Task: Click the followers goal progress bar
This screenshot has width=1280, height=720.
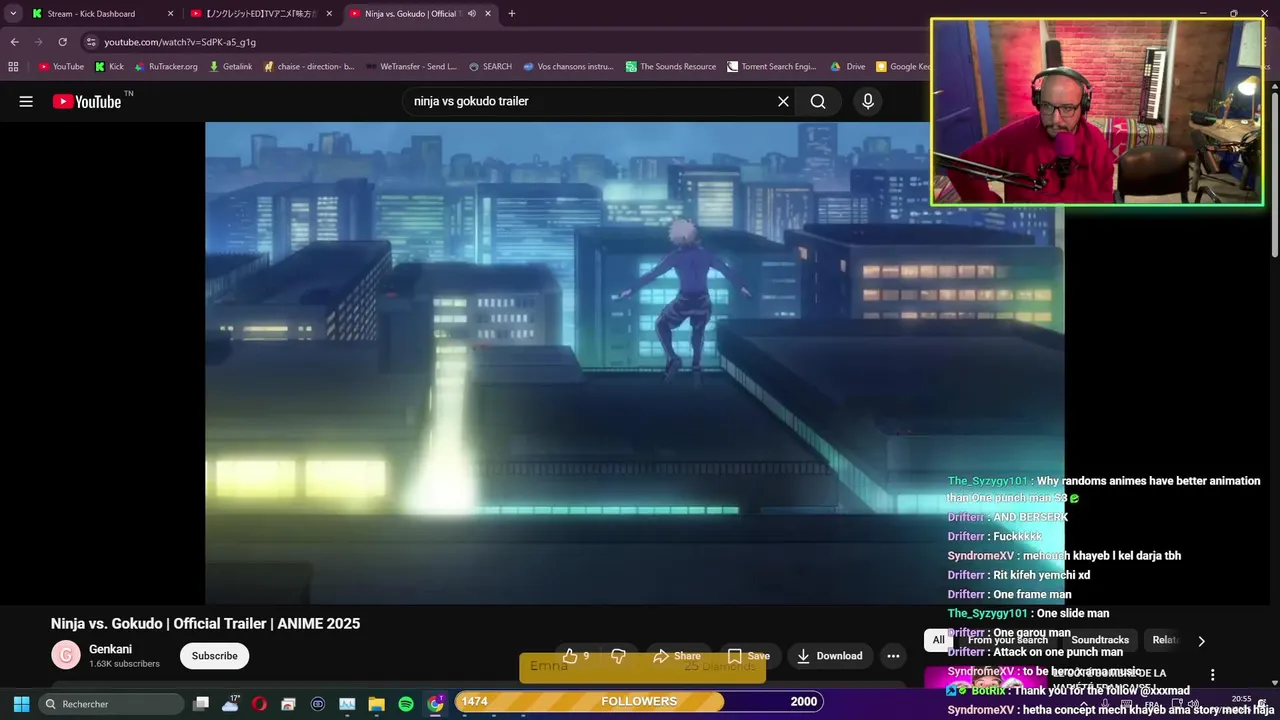Action: [x=639, y=702]
